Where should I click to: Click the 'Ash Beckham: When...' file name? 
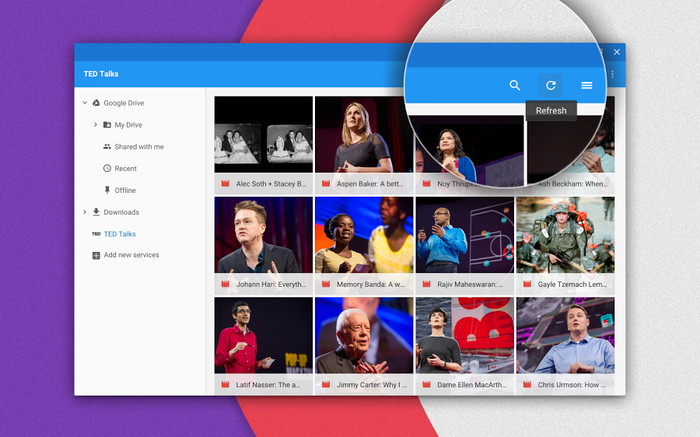coord(573,183)
